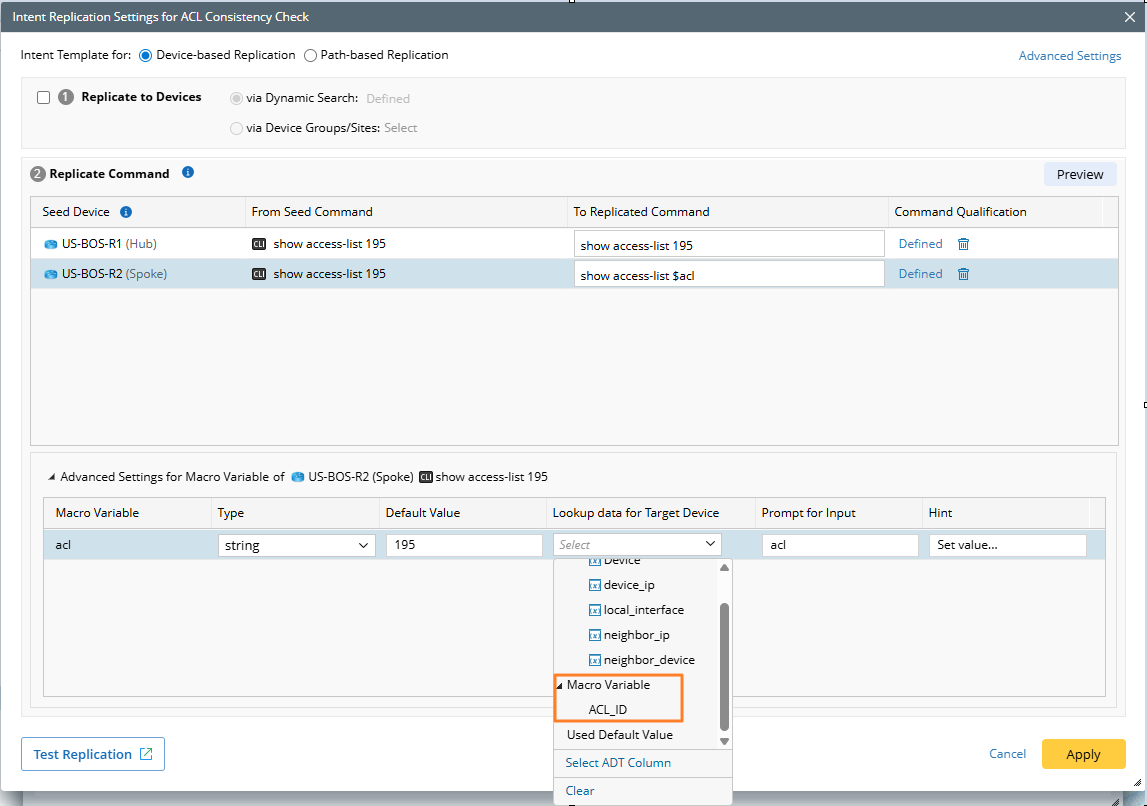Click the Test Replication button

point(93,754)
